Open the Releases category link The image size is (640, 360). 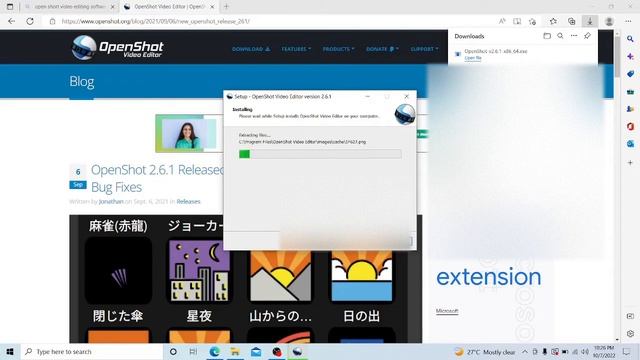pos(188,202)
